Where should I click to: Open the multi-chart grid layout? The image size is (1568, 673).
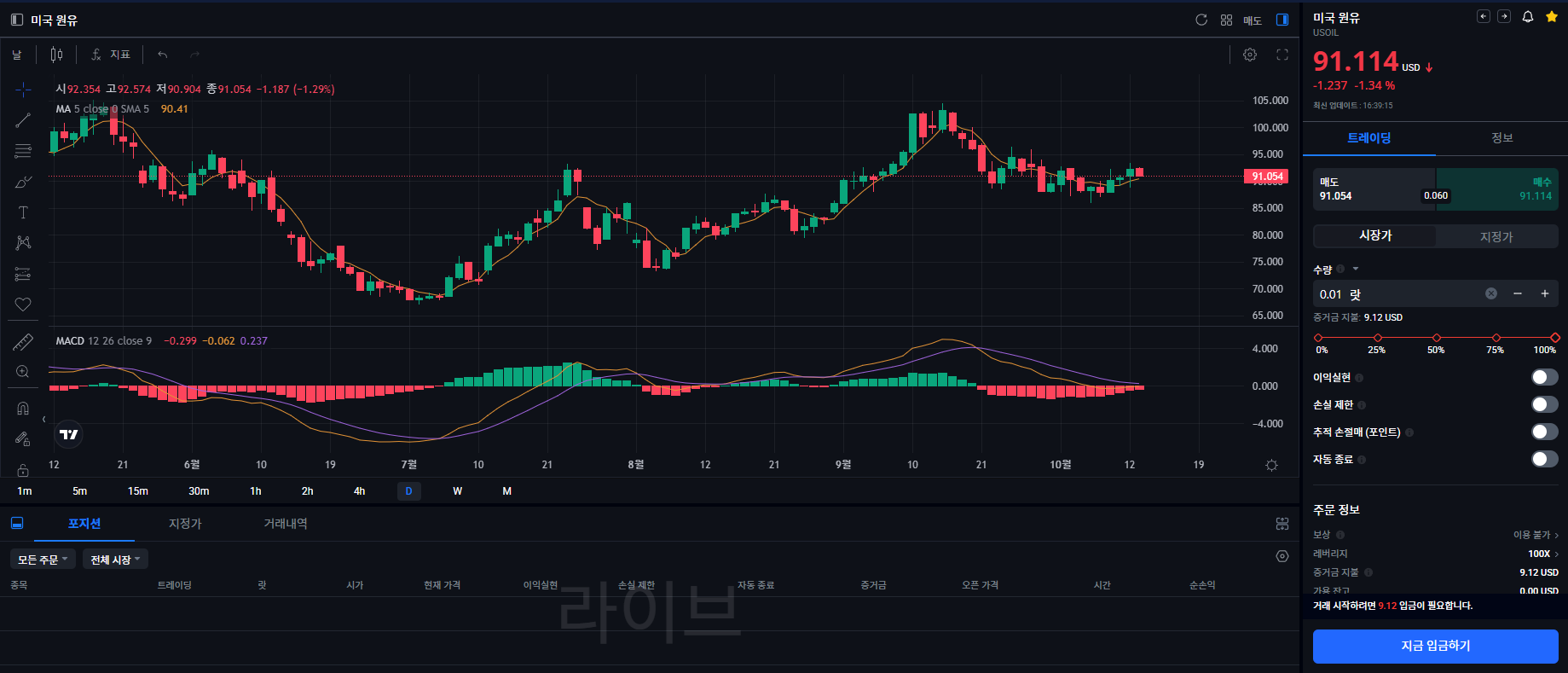point(1226,20)
